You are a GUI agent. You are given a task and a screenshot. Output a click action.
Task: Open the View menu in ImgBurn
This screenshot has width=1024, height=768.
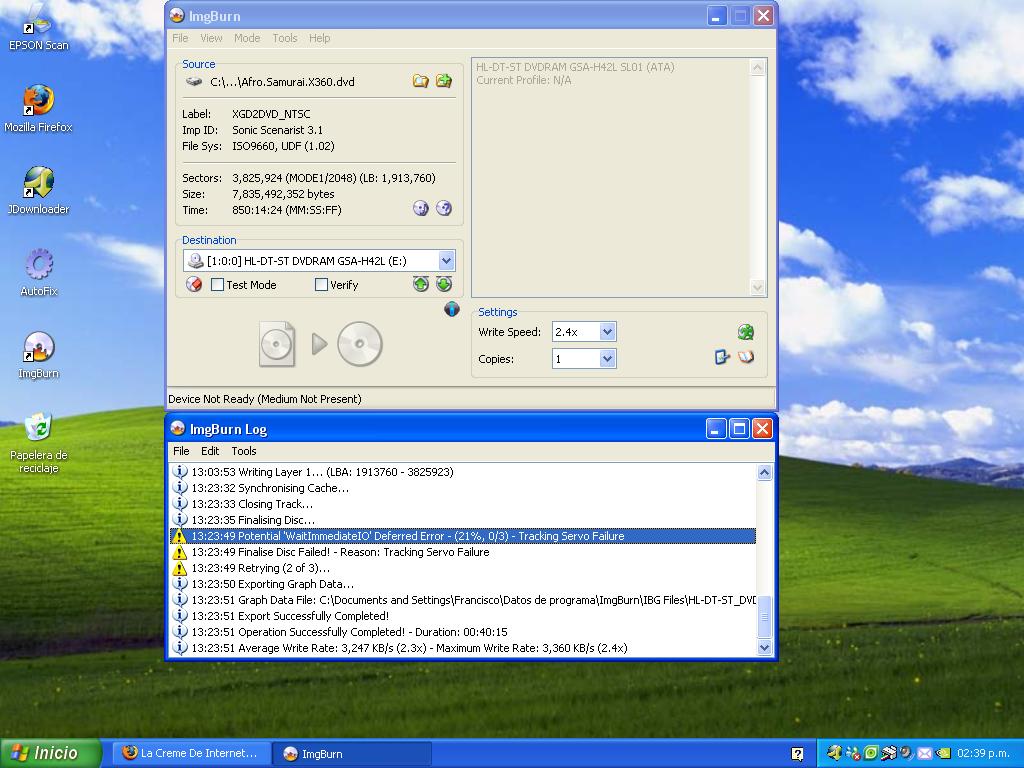[211, 38]
